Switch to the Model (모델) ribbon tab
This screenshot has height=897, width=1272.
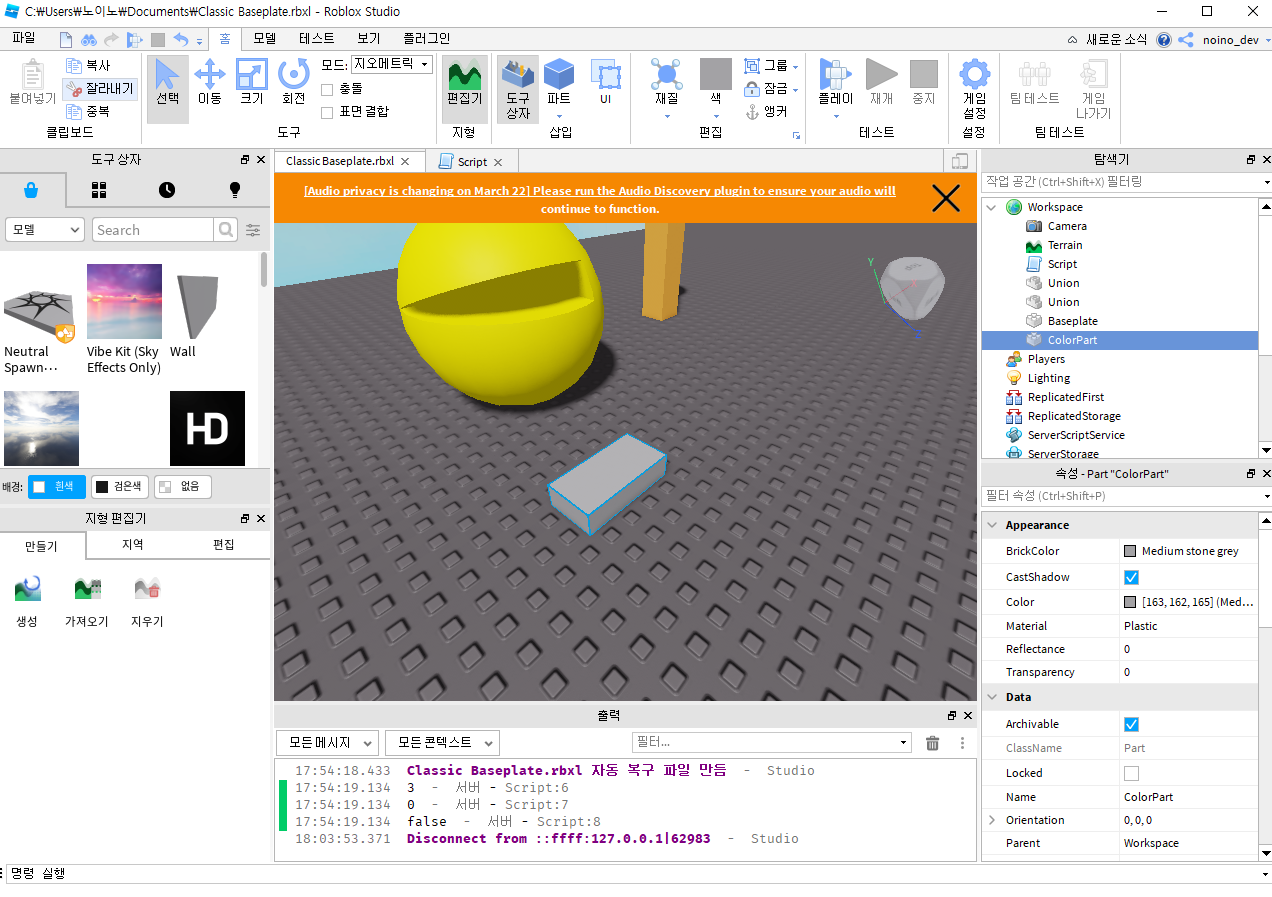pyautogui.click(x=264, y=38)
